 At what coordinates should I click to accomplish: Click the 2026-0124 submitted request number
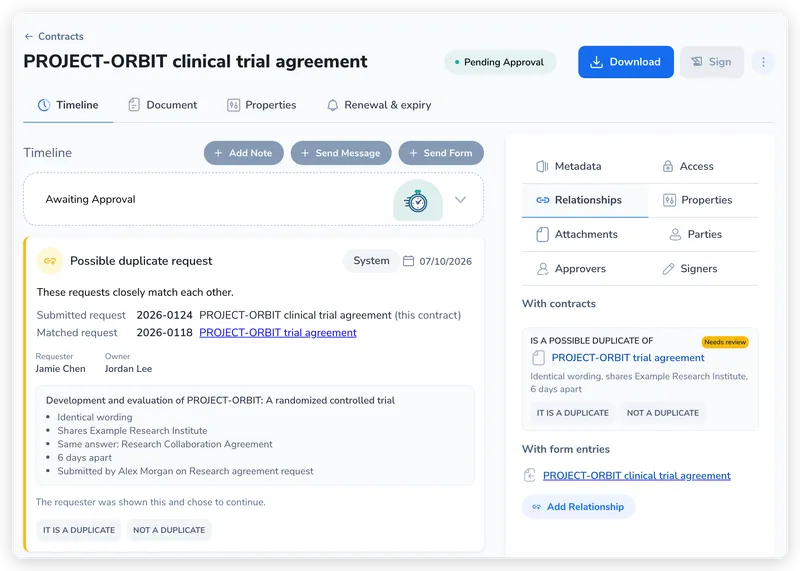click(164, 315)
